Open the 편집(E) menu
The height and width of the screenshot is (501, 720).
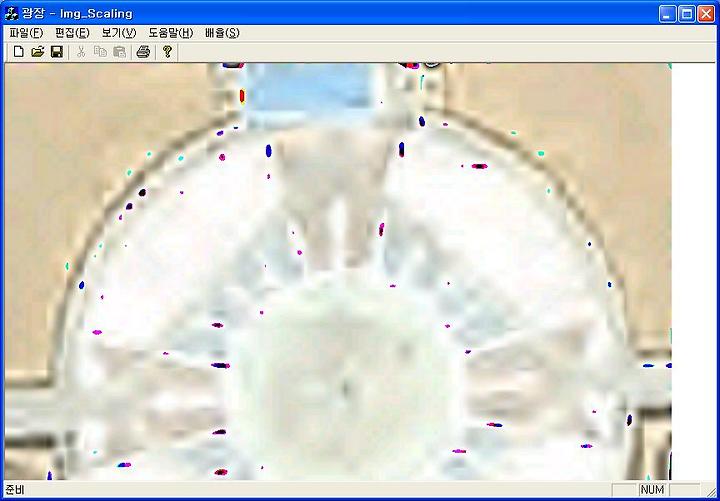(x=72, y=33)
